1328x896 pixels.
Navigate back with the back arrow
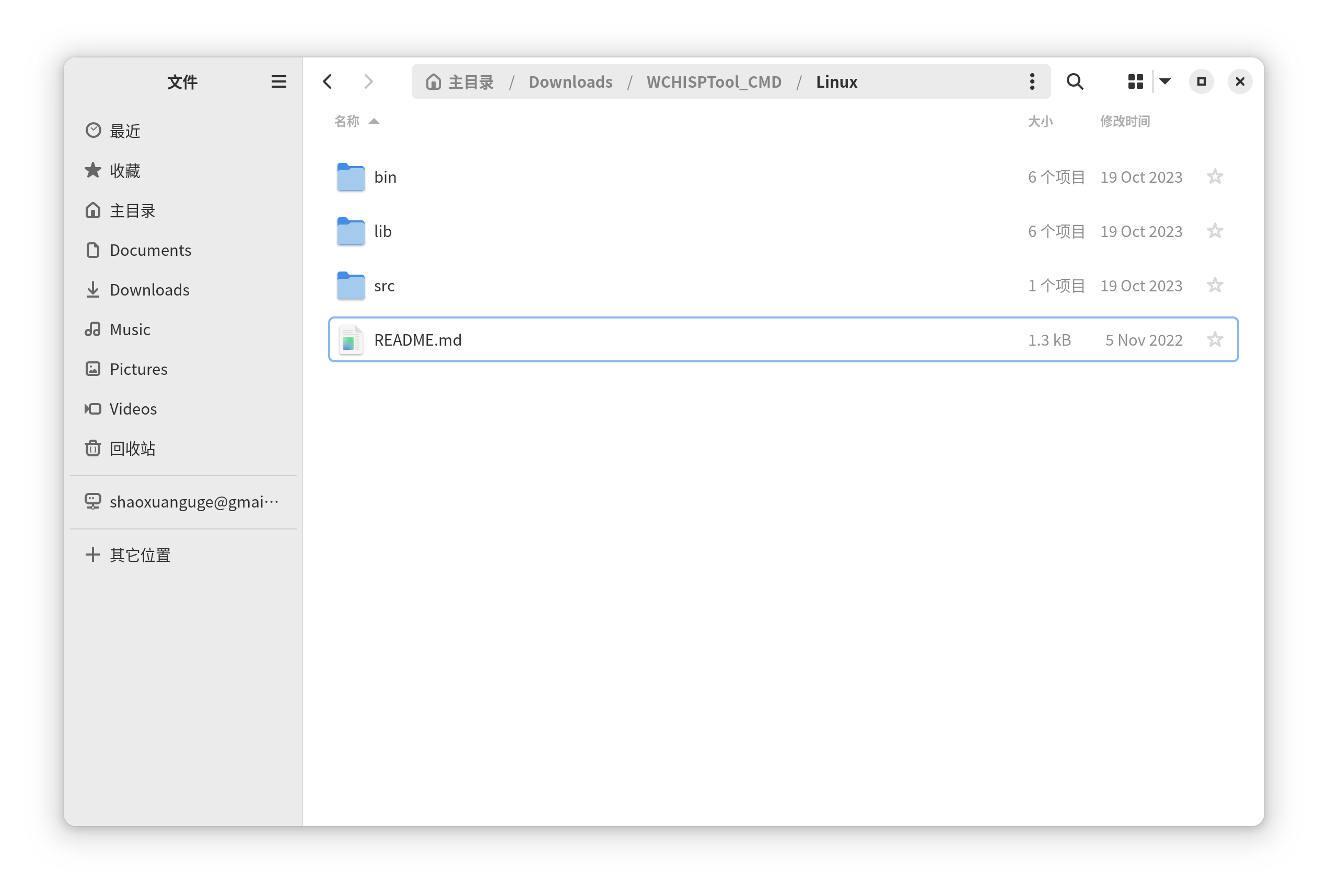pos(327,81)
